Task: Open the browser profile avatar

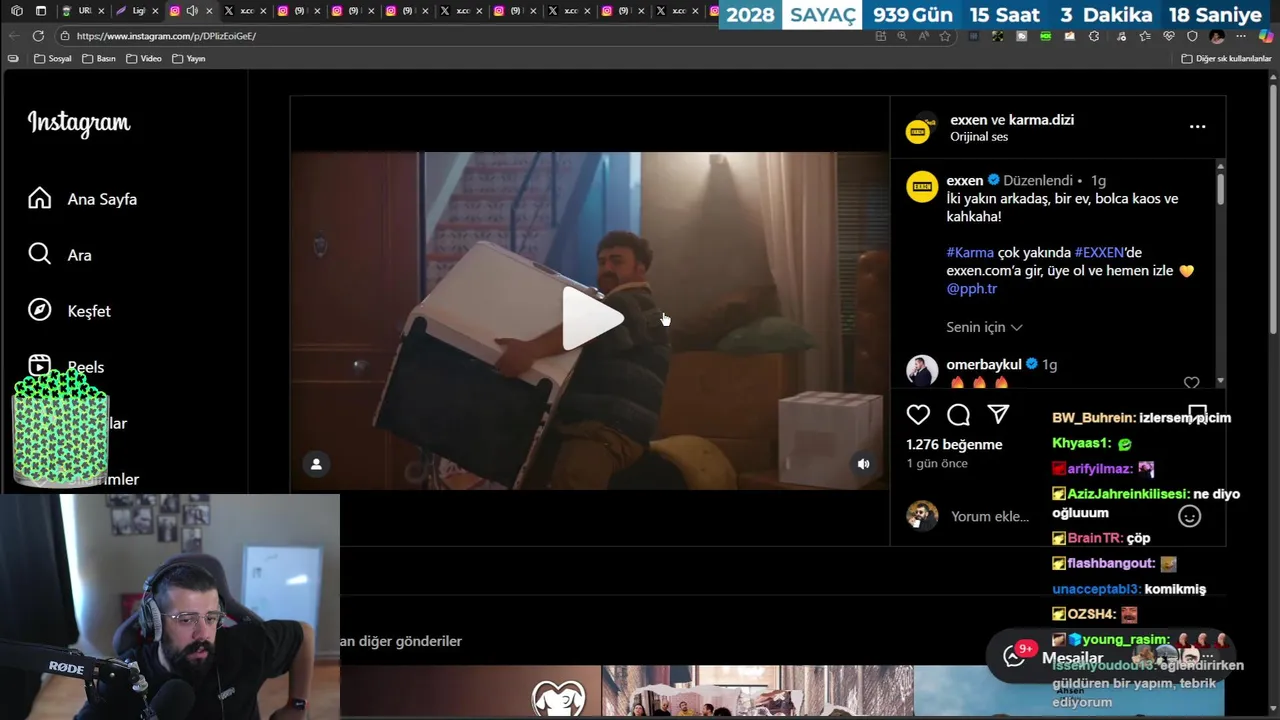Action: tap(1217, 36)
